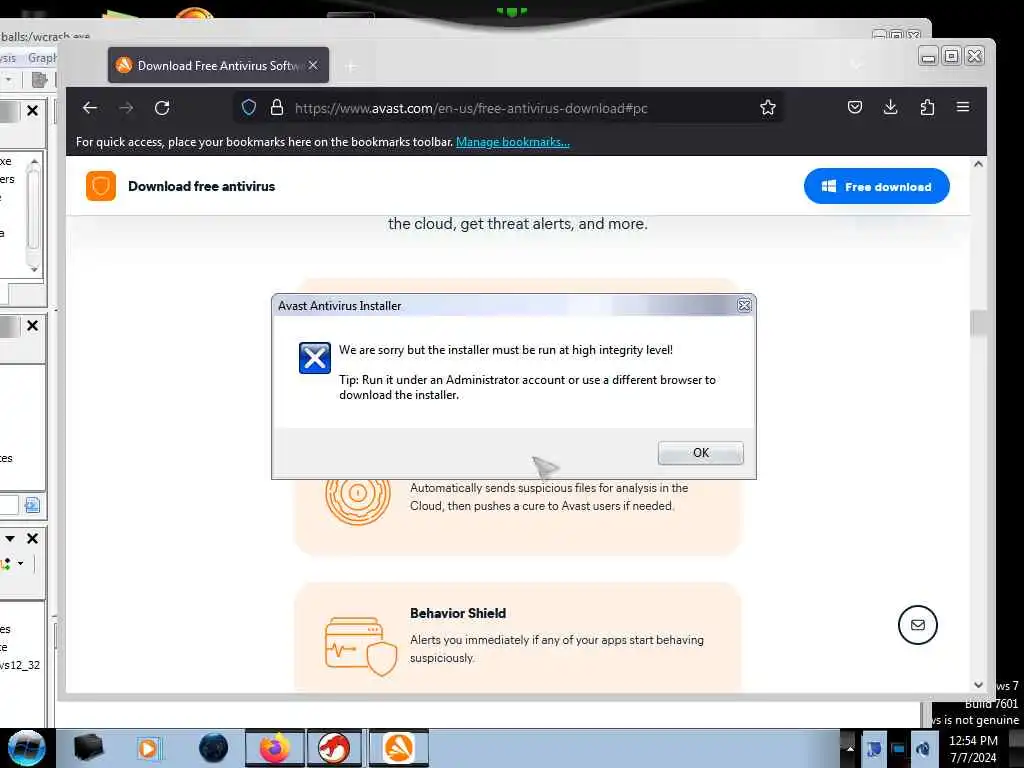Go back to the previous page in Firefox
This screenshot has width=1024, height=768.
tap(90, 108)
